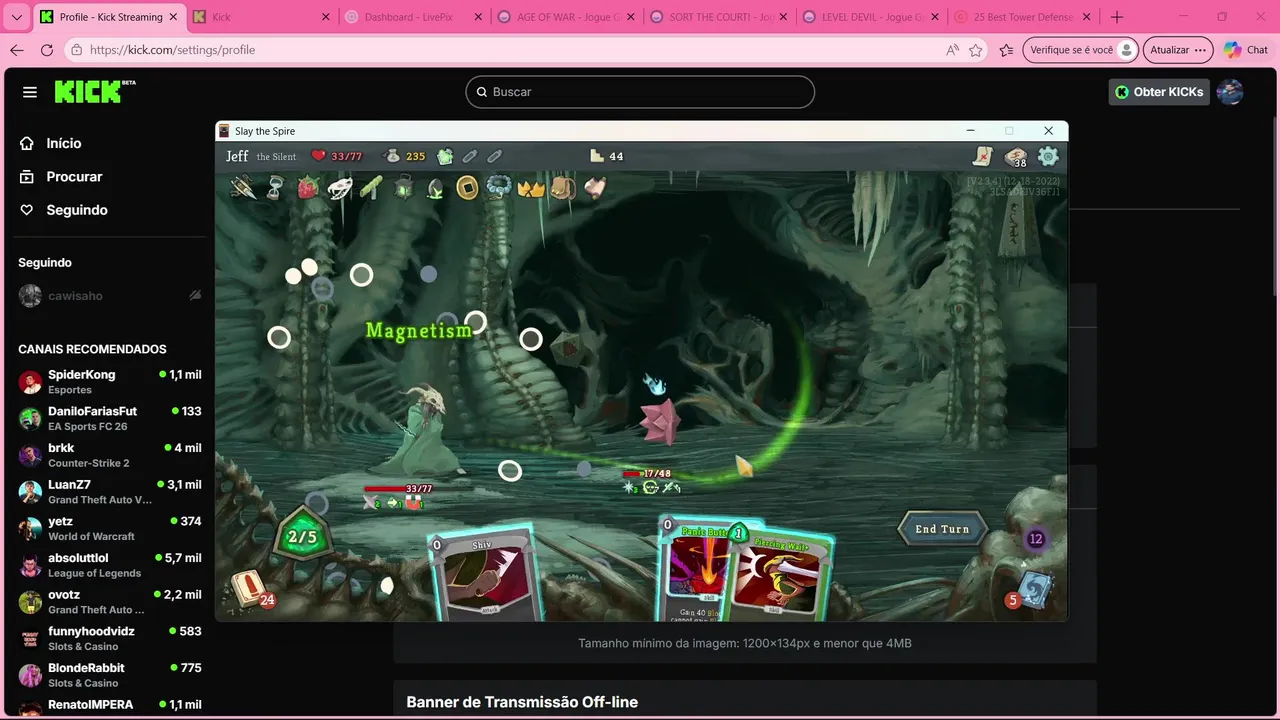Switch to the 25 Best Tower Defense tab

tap(1022, 17)
